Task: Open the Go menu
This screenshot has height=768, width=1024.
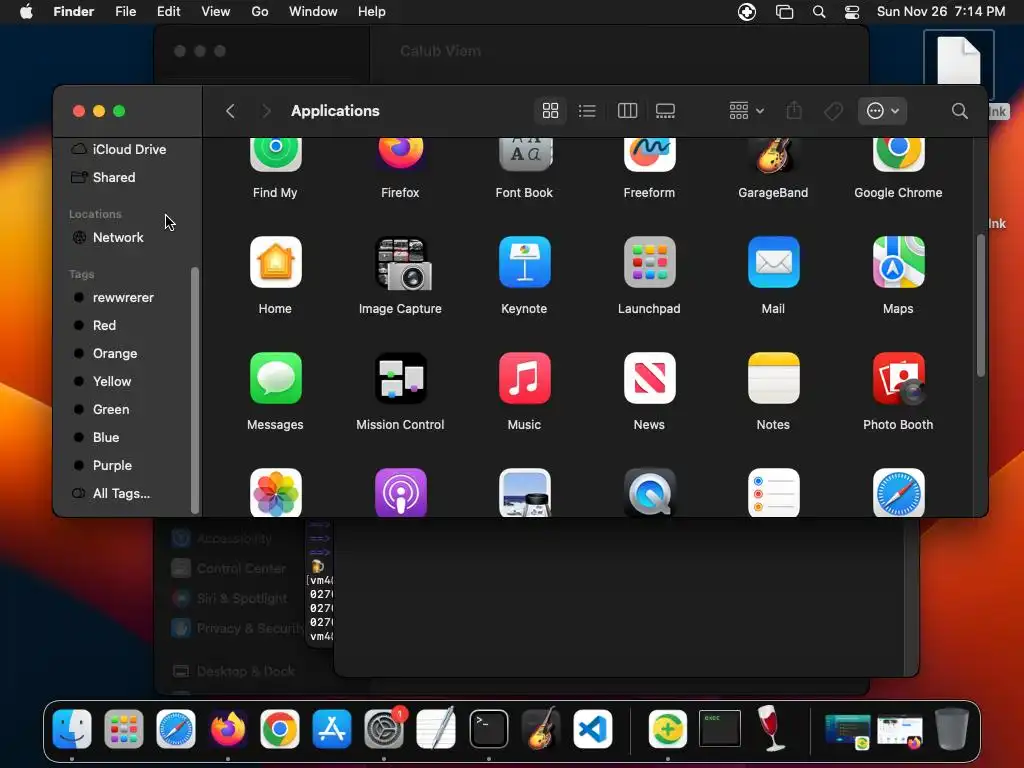Action: click(260, 12)
